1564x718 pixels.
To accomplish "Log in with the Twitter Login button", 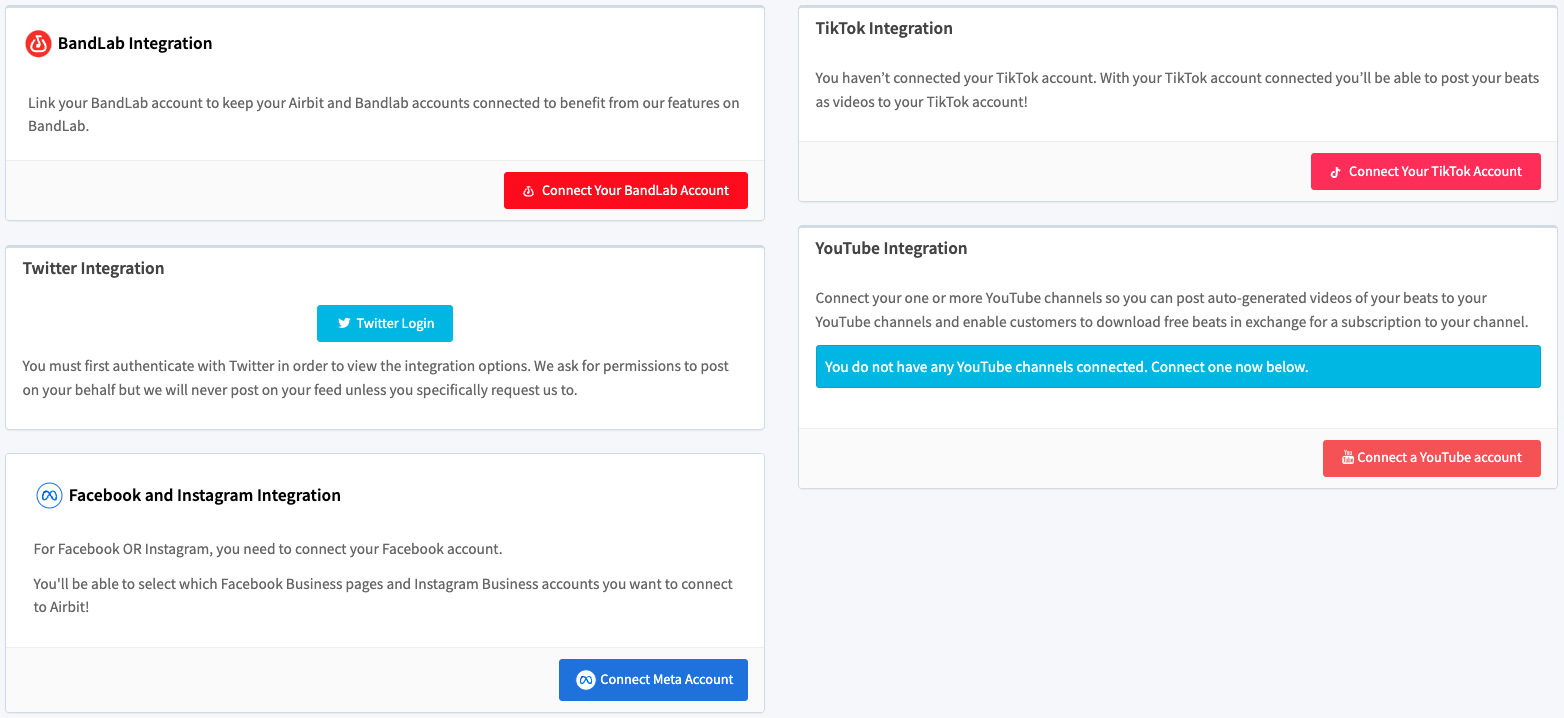I will [385, 323].
